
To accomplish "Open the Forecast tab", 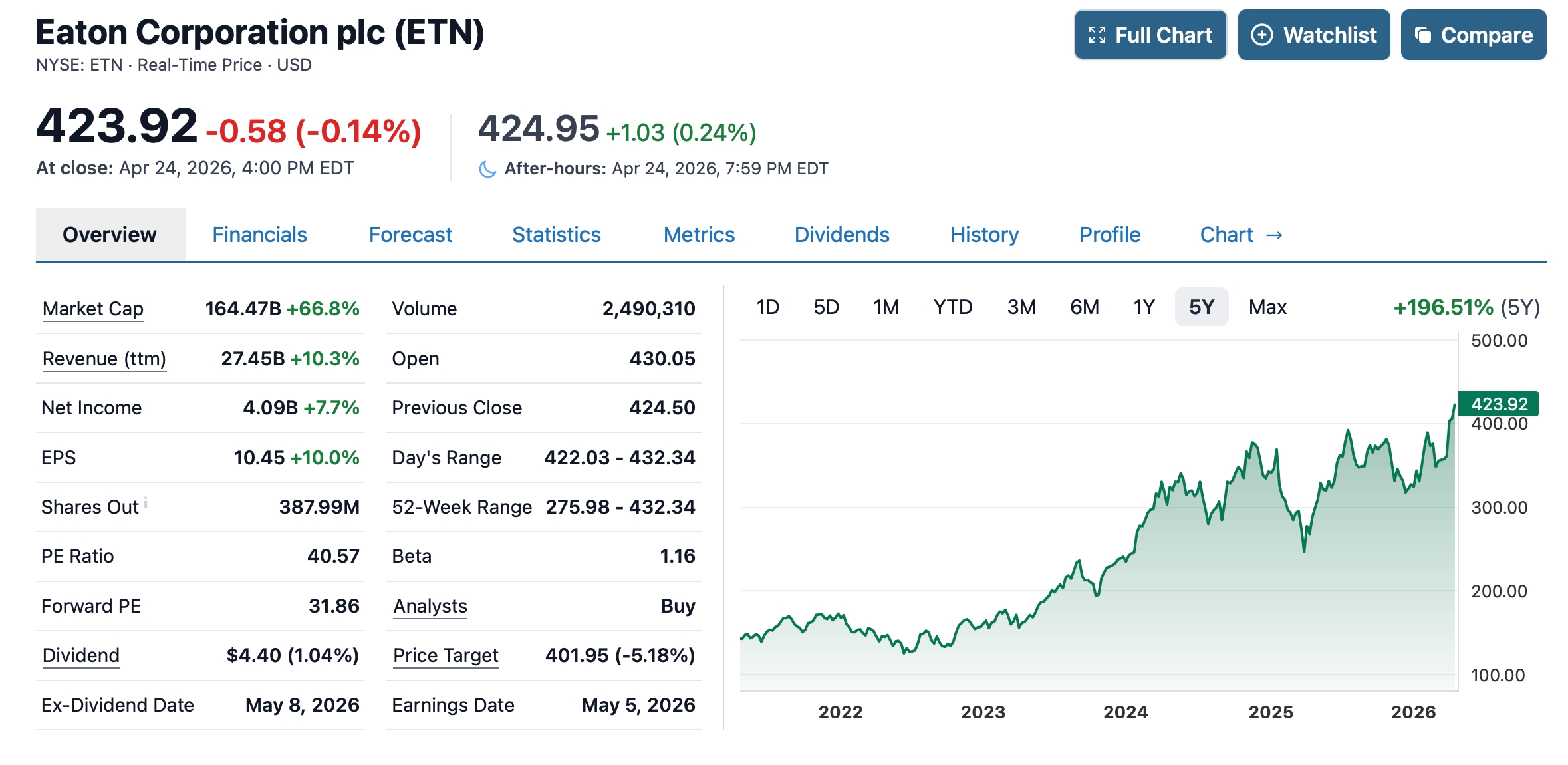I will [x=410, y=235].
